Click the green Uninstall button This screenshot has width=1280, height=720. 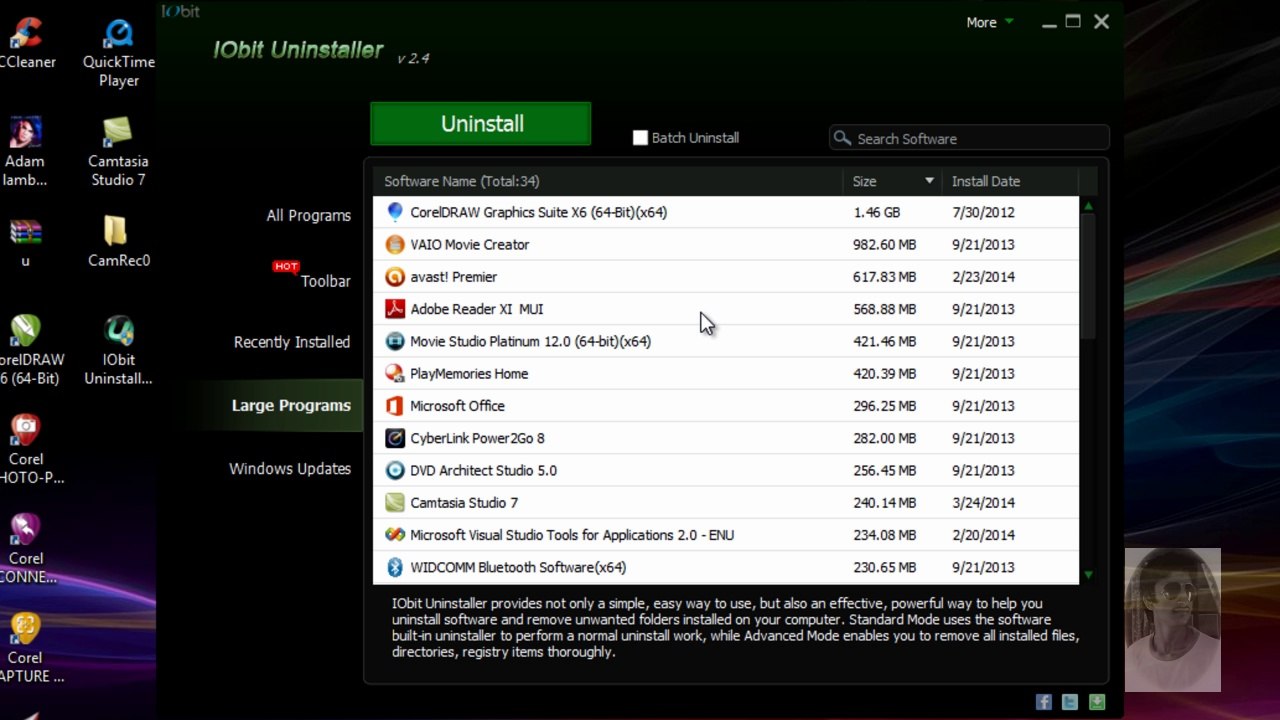coord(481,124)
